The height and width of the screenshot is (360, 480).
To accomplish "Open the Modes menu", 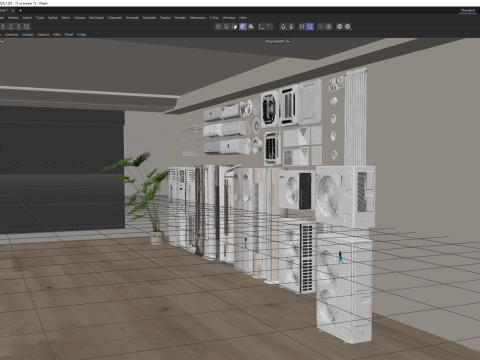I will coord(13,18).
